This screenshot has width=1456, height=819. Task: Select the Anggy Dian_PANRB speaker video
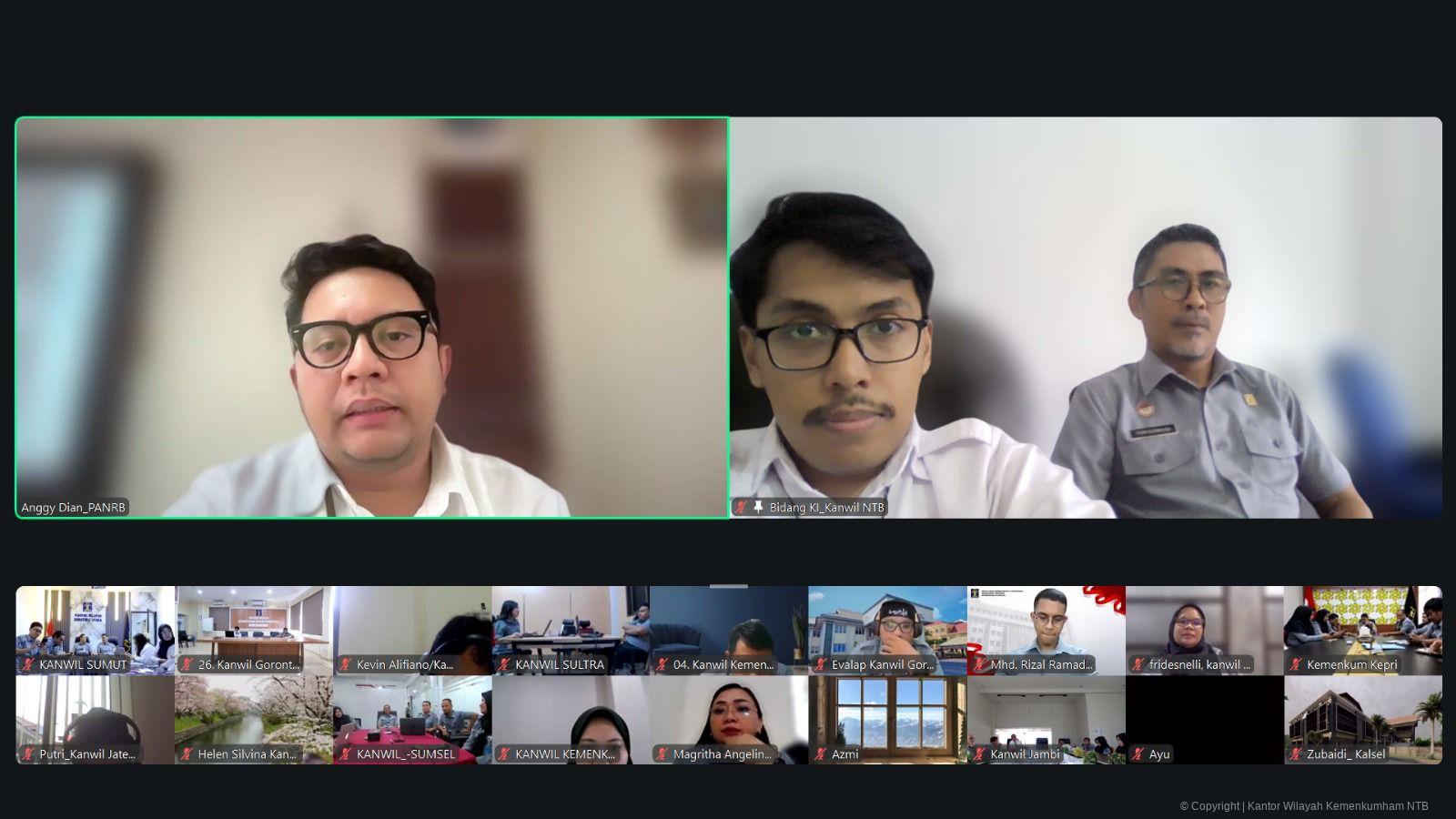[372, 318]
